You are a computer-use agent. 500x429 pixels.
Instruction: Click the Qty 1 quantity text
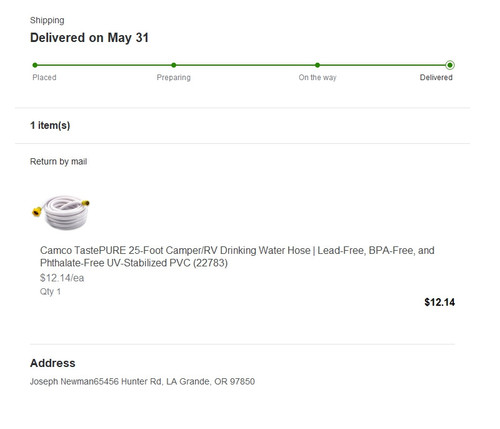[50, 292]
